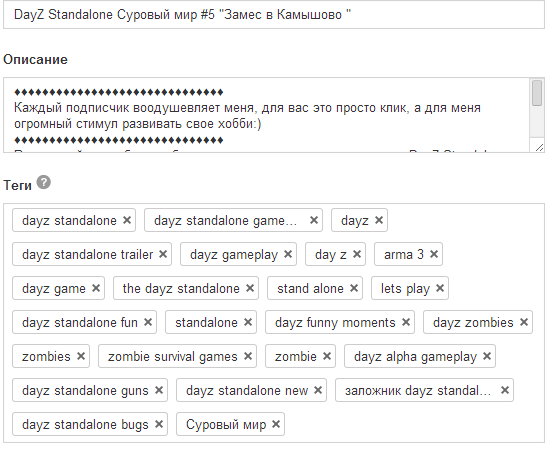Remove the "dayz standalone trailer" tag
The image size is (556, 454).
click(x=163, y=254)
